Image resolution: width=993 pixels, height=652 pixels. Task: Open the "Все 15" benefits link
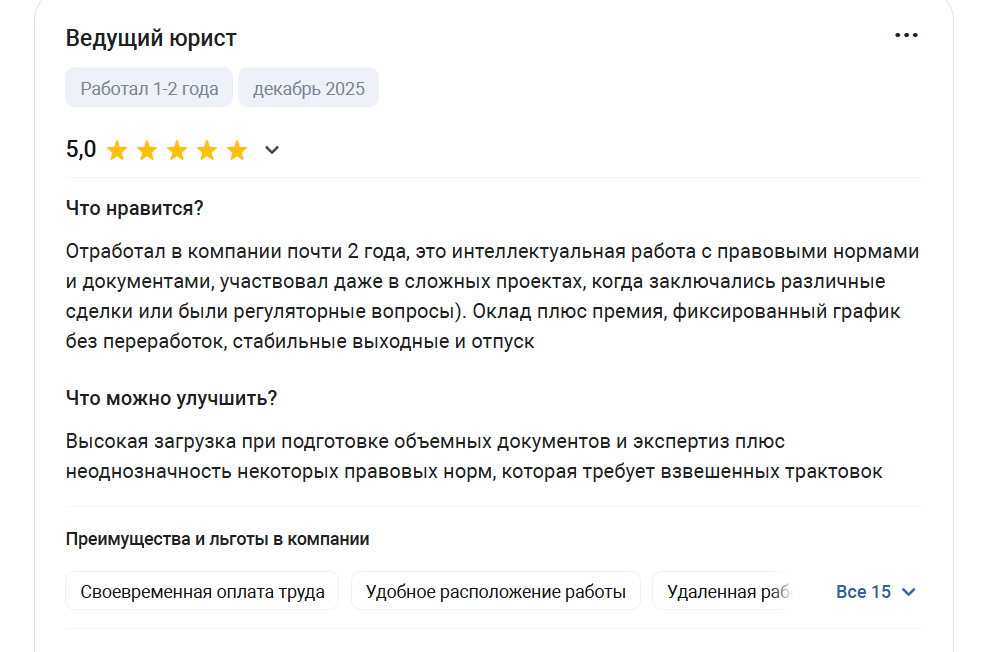[863, 592]
